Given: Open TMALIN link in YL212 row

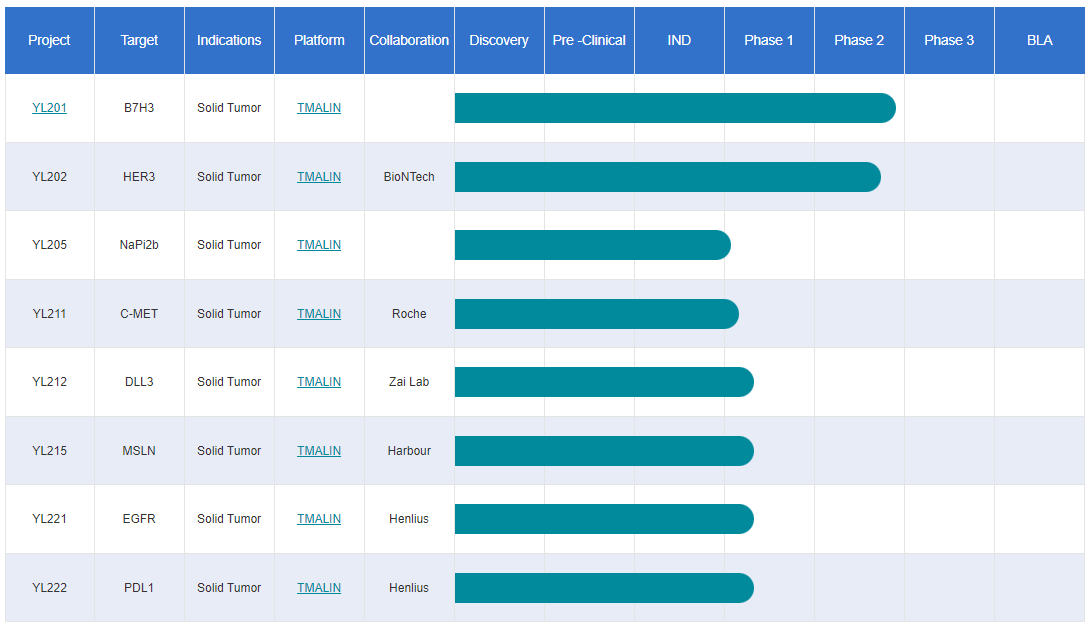Looking at the screenshot, I should point(319,382).
